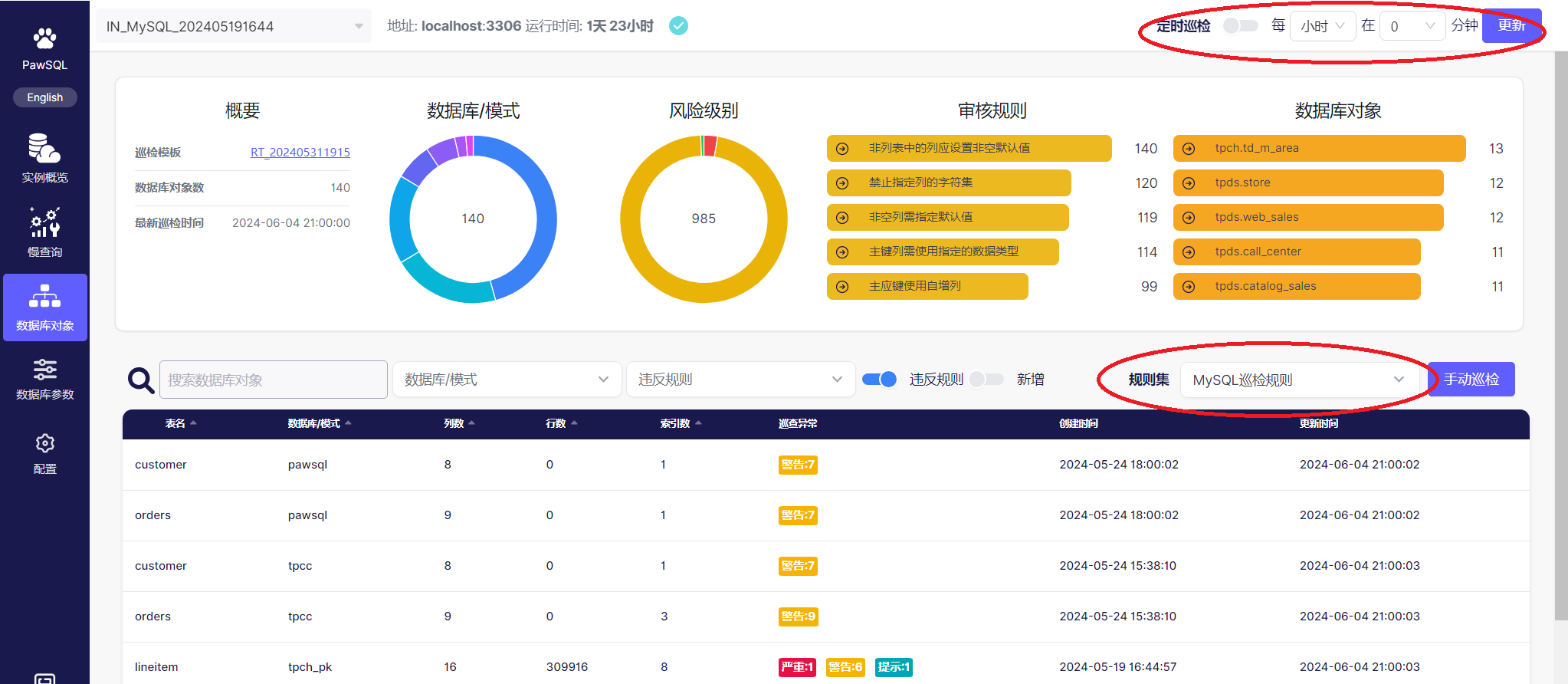Click the 搜索数据库对象 search input field

click(x=273, y=380)
